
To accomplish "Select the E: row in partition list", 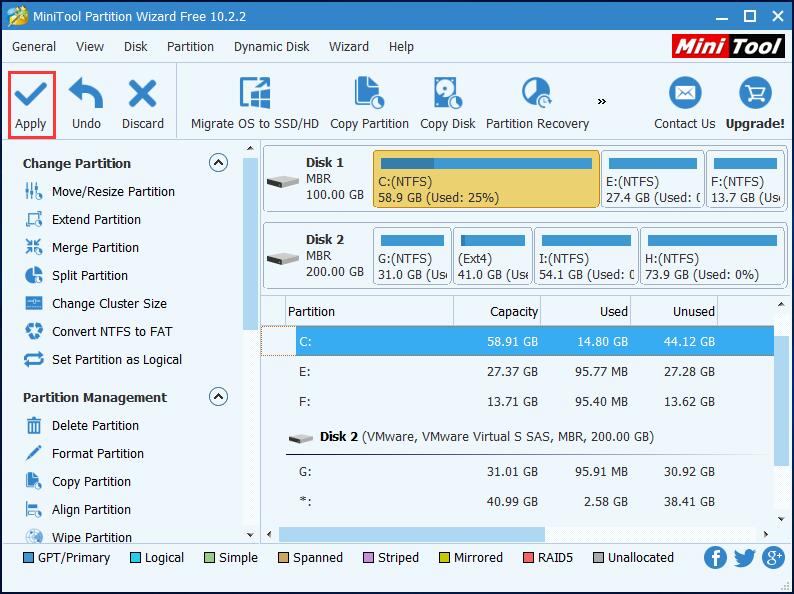I will 518,372.
